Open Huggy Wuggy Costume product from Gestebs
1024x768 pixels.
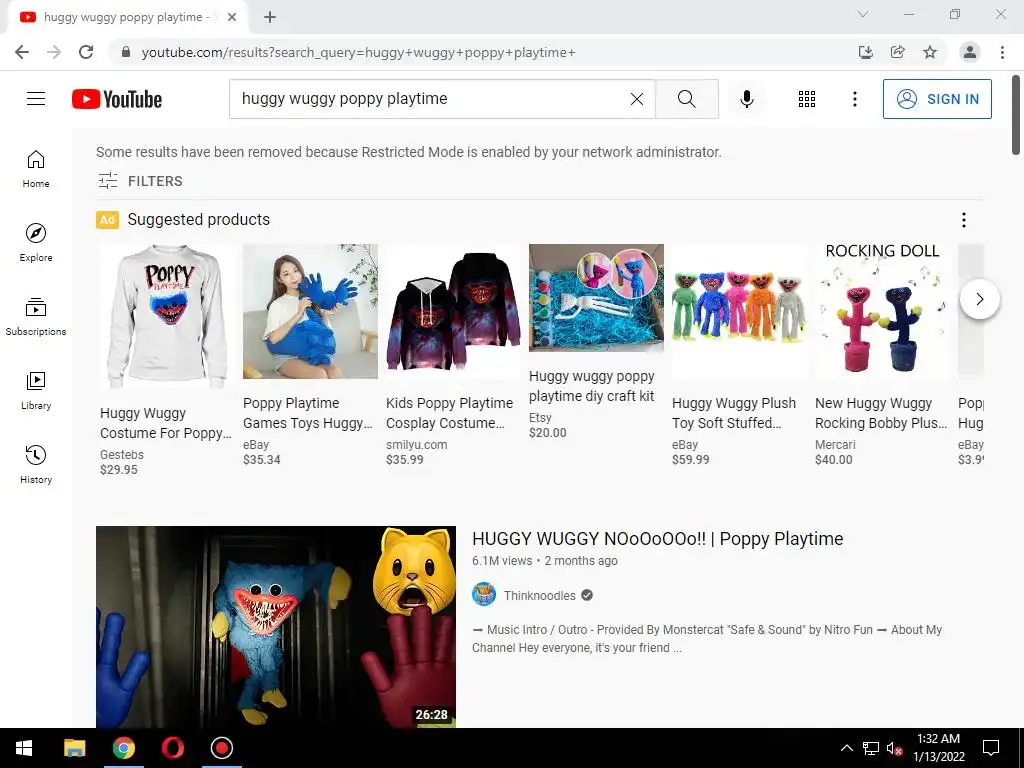167,423
